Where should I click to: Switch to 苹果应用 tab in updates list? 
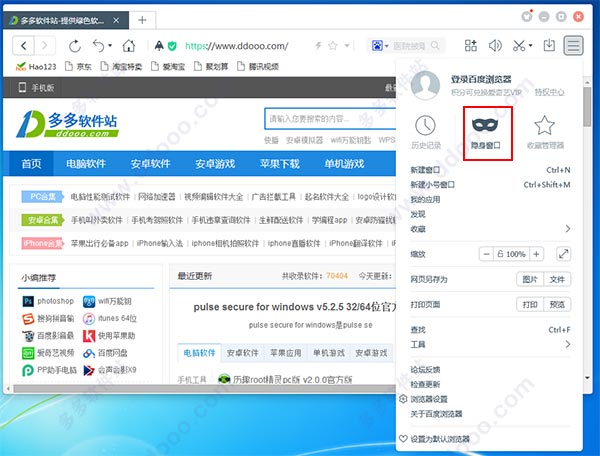point(285,353)
